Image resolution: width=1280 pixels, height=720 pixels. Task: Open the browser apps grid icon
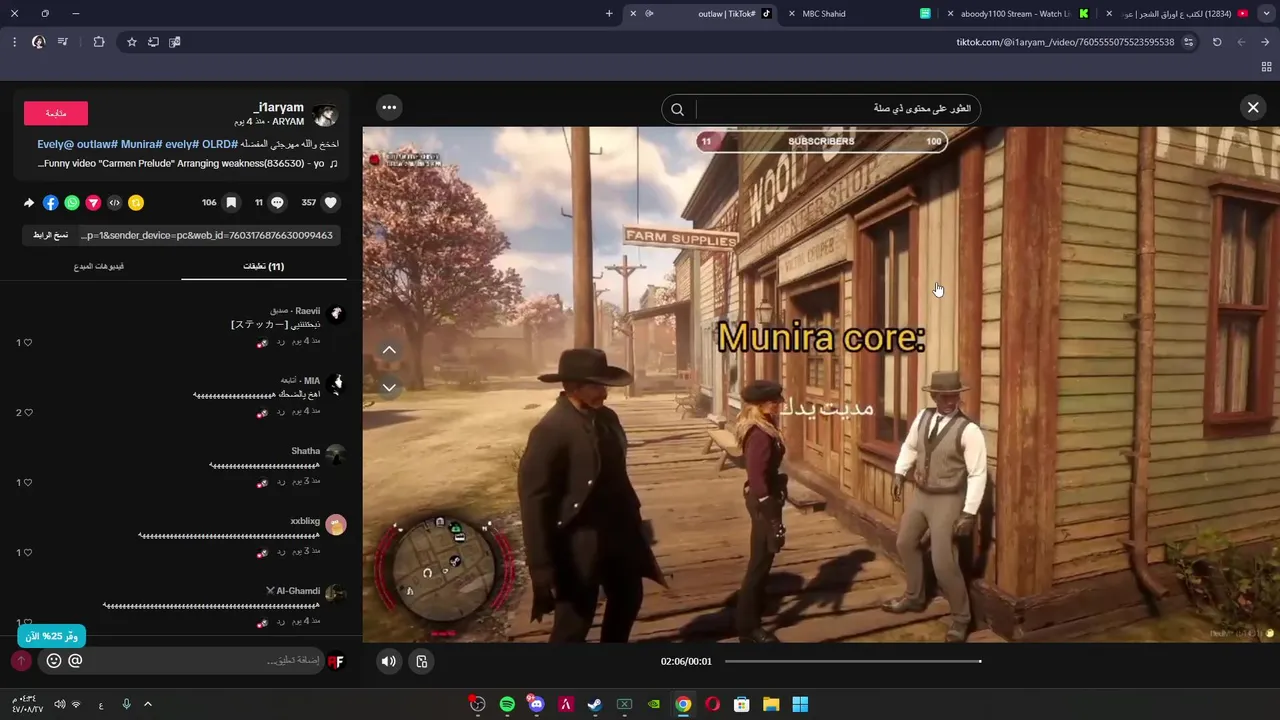click(1266, 67)
